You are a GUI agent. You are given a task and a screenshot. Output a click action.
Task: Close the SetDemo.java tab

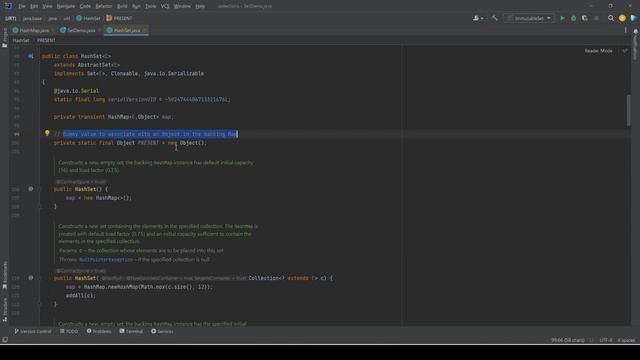pyautogui.click(x=100, y=30)
